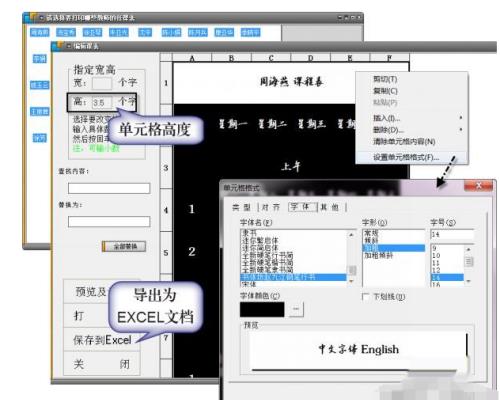Click the font size list scrollbar thumb
500x400 pixels.
[469, 262]
